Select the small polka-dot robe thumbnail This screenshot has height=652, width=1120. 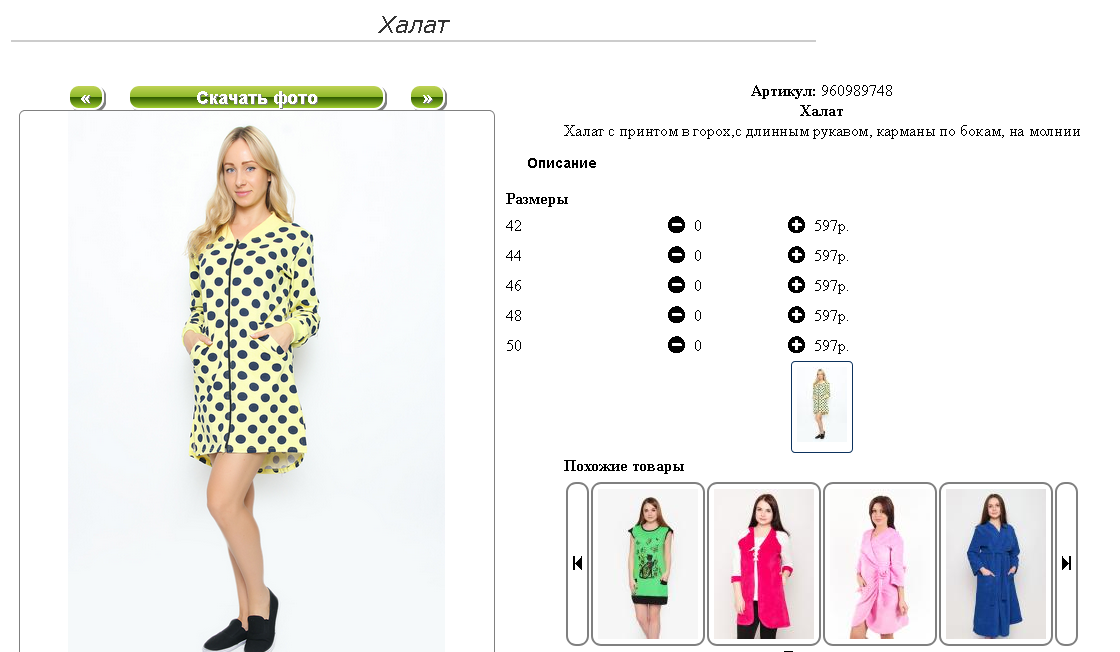click(821, 406)
